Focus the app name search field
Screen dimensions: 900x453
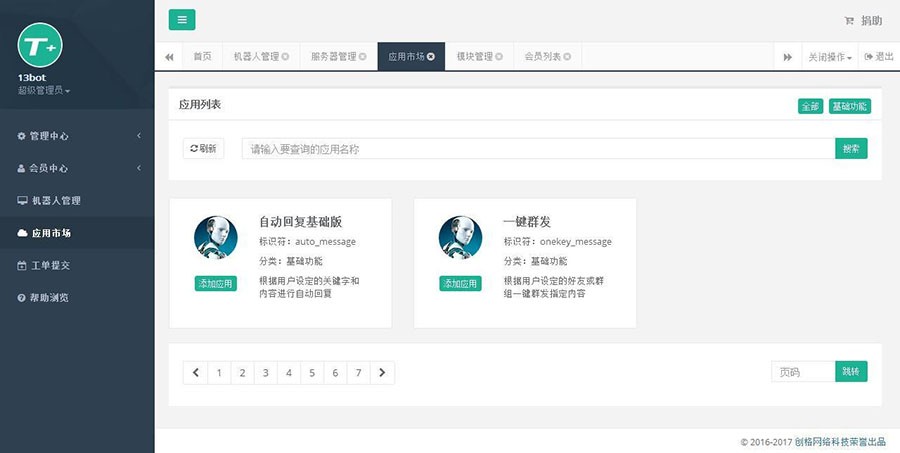point(538,149)
